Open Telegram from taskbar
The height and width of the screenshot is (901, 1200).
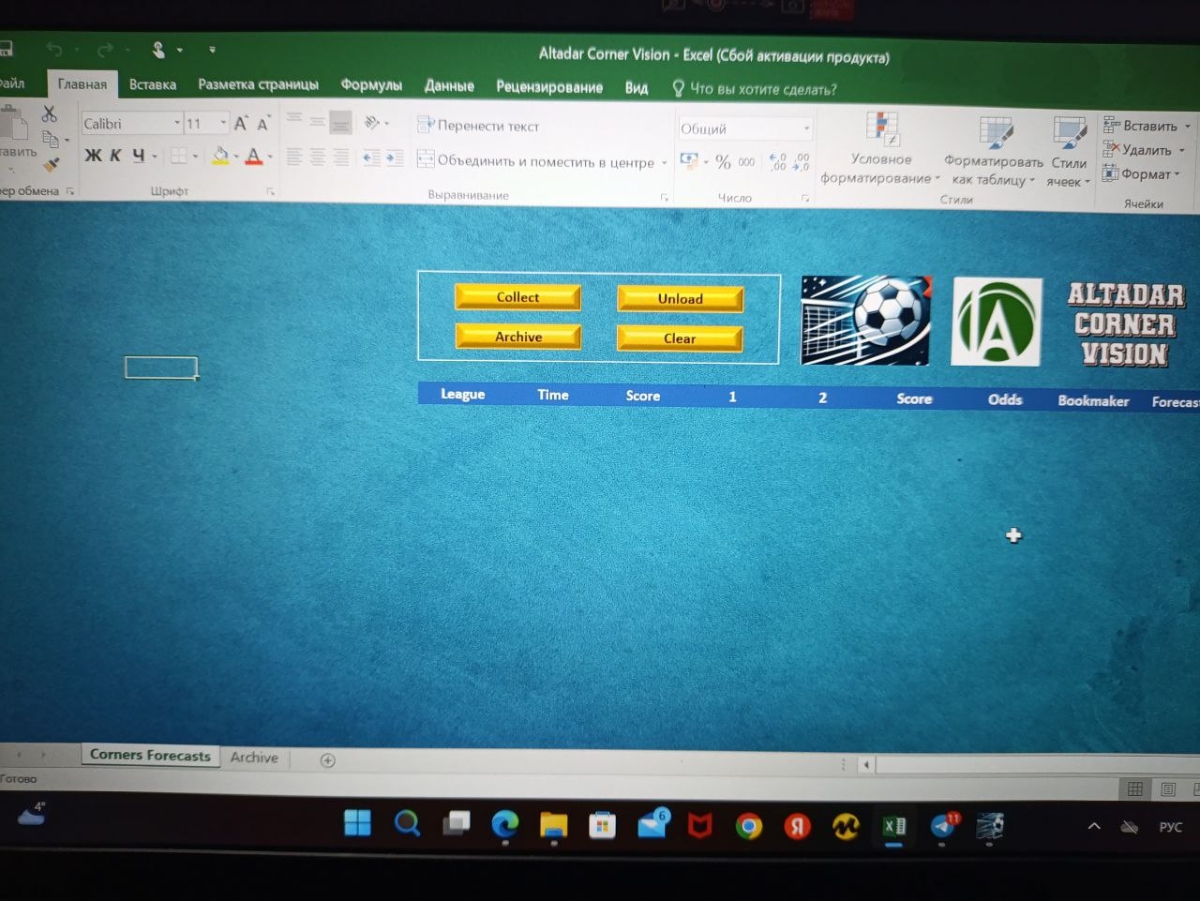click(x=942, y=826)
